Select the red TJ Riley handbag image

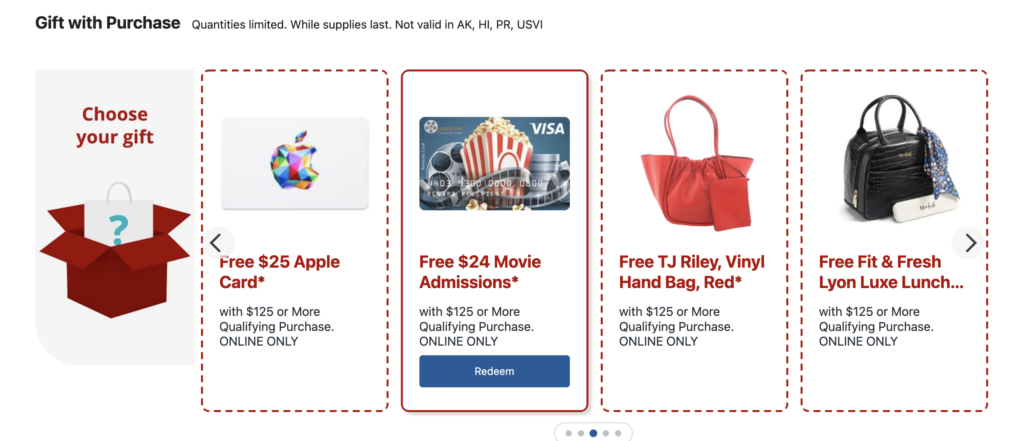[695, 163]
